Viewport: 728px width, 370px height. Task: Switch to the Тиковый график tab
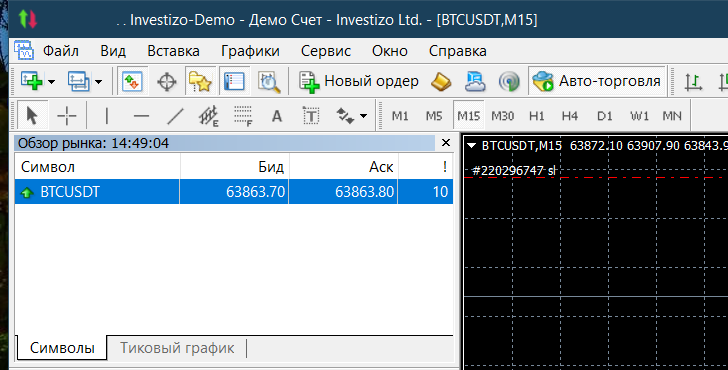coord(177,348)
